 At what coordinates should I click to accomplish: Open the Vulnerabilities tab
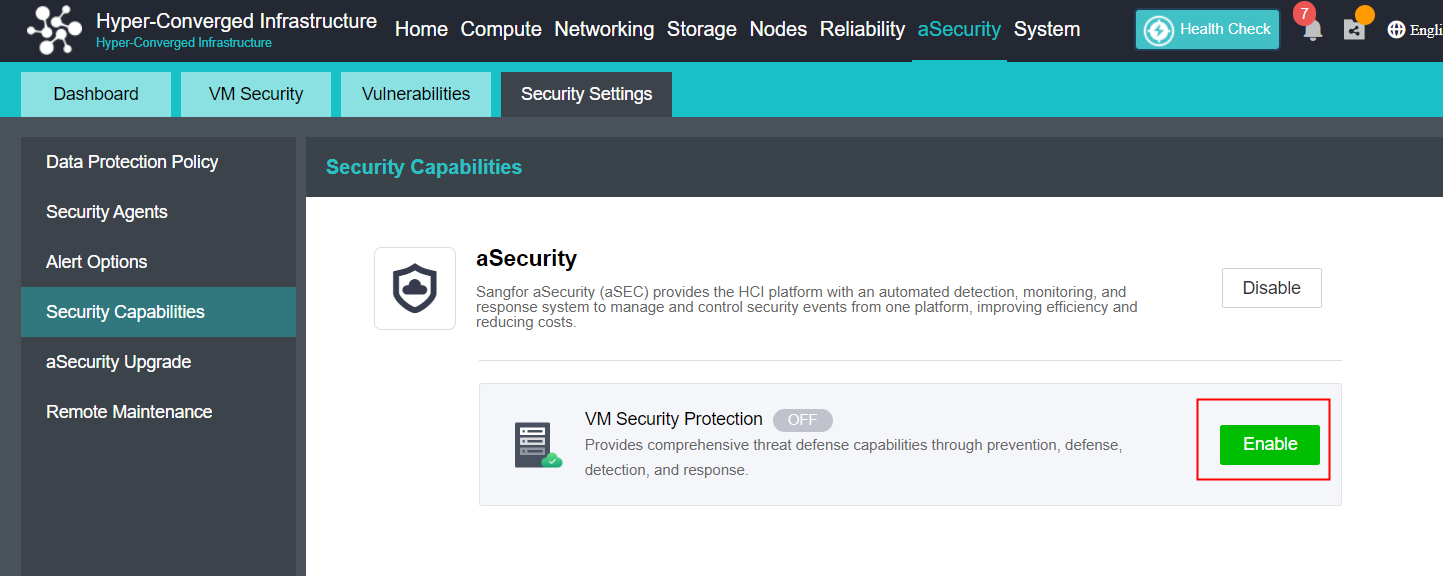416,94
